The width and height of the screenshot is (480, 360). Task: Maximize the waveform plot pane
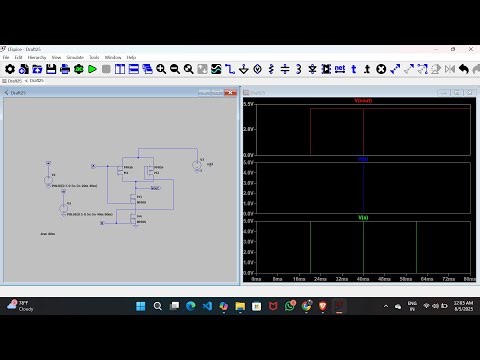pos(457,93)
